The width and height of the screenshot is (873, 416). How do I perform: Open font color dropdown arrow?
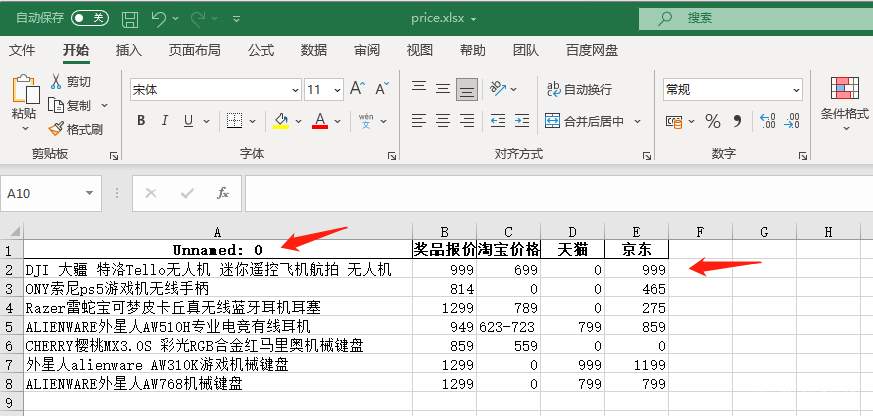pyautogui.click(x=337, y=121)
